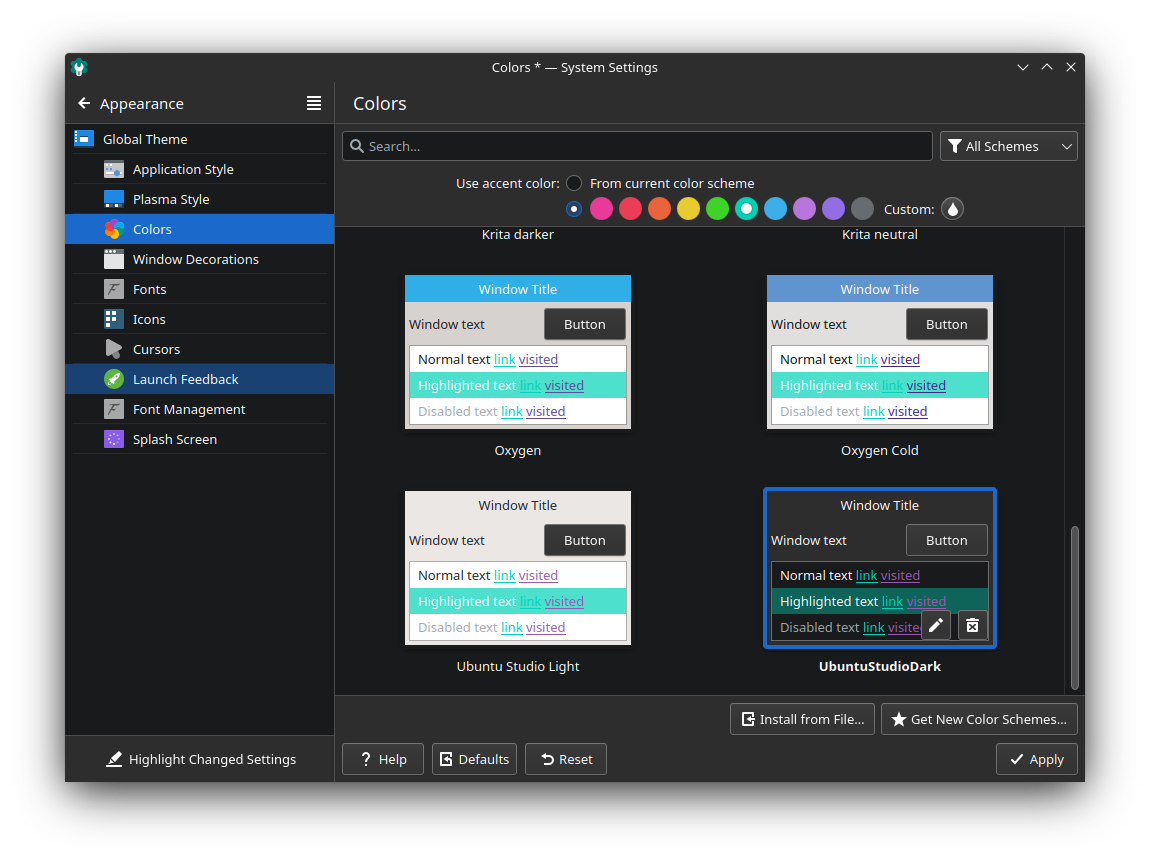Click the delete icon on UbuntuStudioDark scheme
1150x859 pixels.
pos(972,626)
